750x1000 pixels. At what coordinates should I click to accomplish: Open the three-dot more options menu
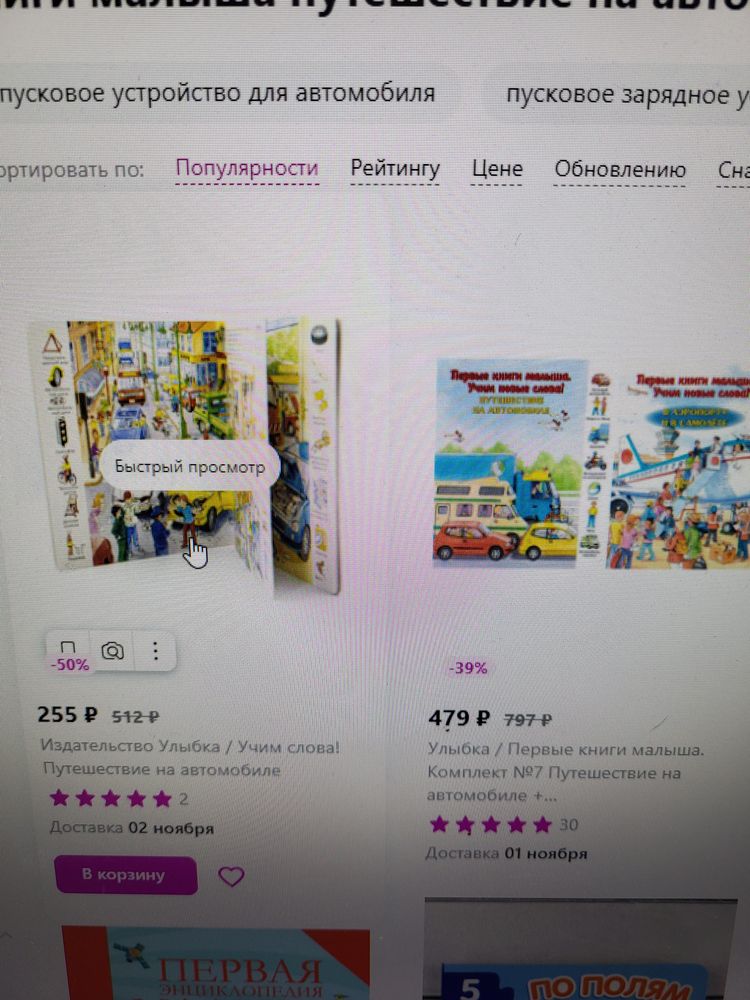[155, 651]
